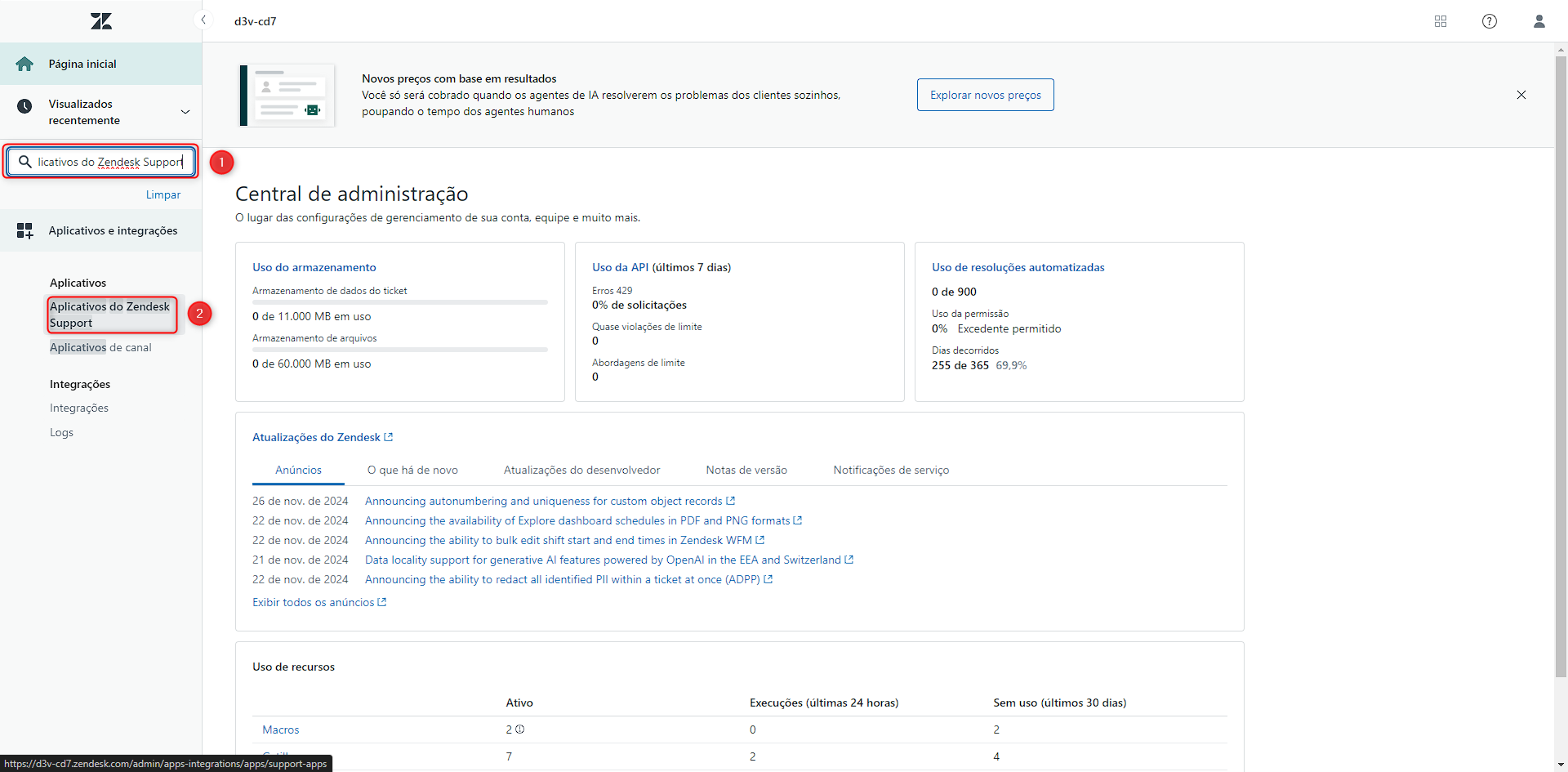The width and height of the screenshot is (1568, 772).
Task: Click Erros 429 label
Action: [x=612, y=290]
